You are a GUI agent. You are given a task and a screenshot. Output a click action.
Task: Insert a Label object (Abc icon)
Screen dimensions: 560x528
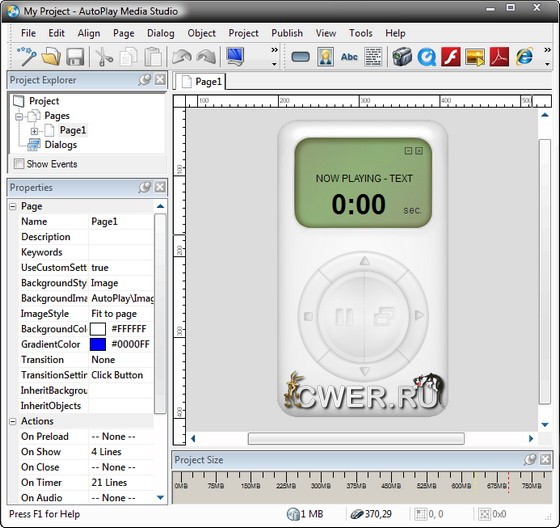click(x=349, y=56)
